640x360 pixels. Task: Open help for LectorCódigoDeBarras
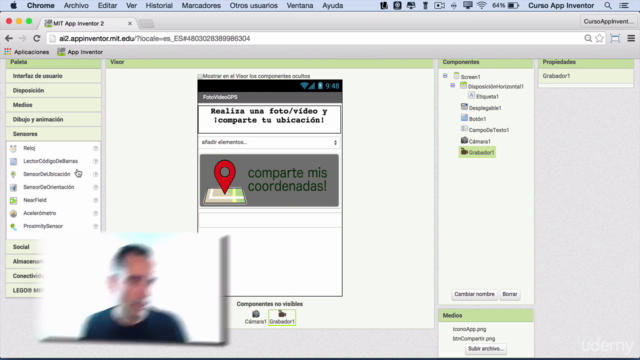pos(96,161)
